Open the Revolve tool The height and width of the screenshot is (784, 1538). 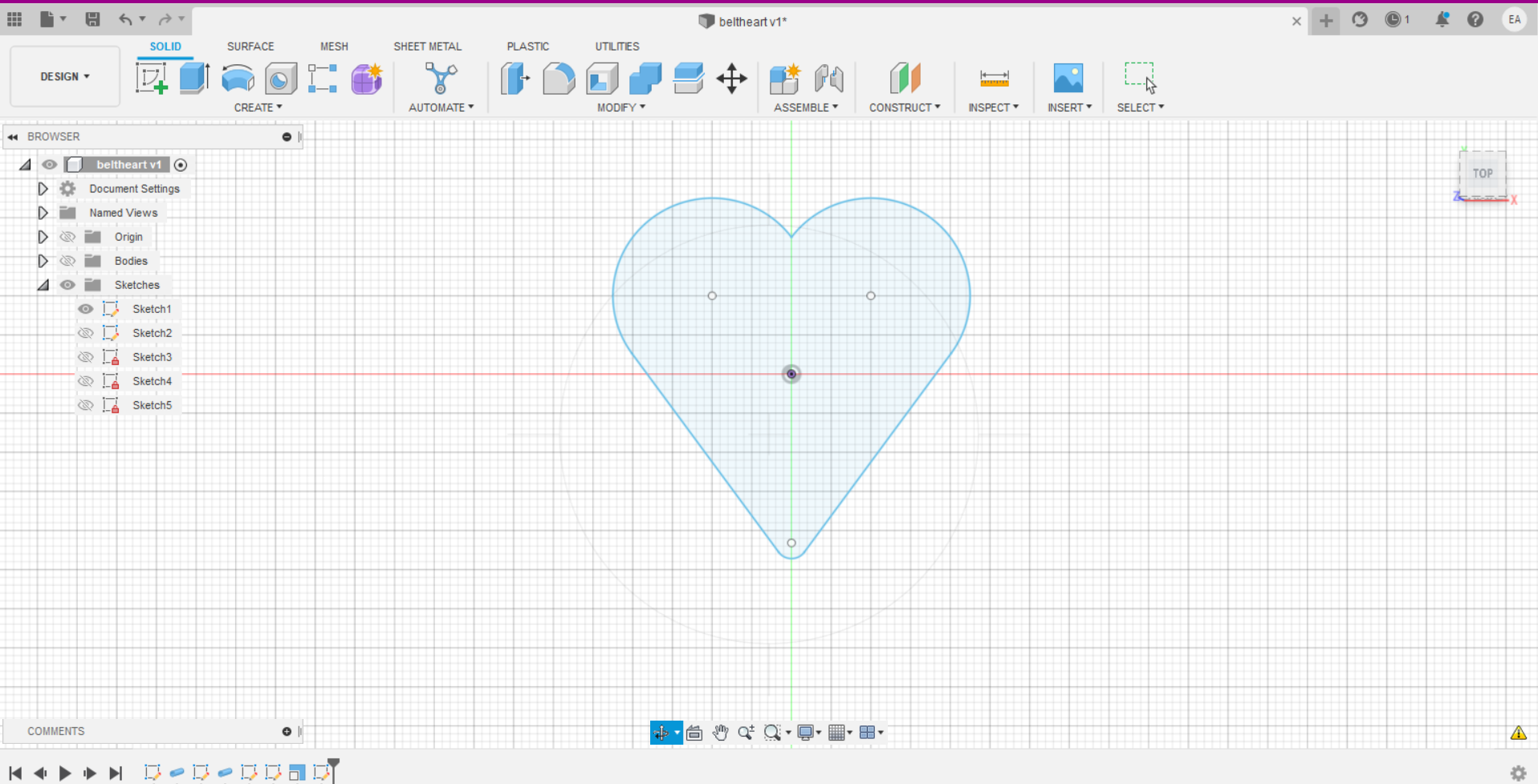tap(237, 78)
